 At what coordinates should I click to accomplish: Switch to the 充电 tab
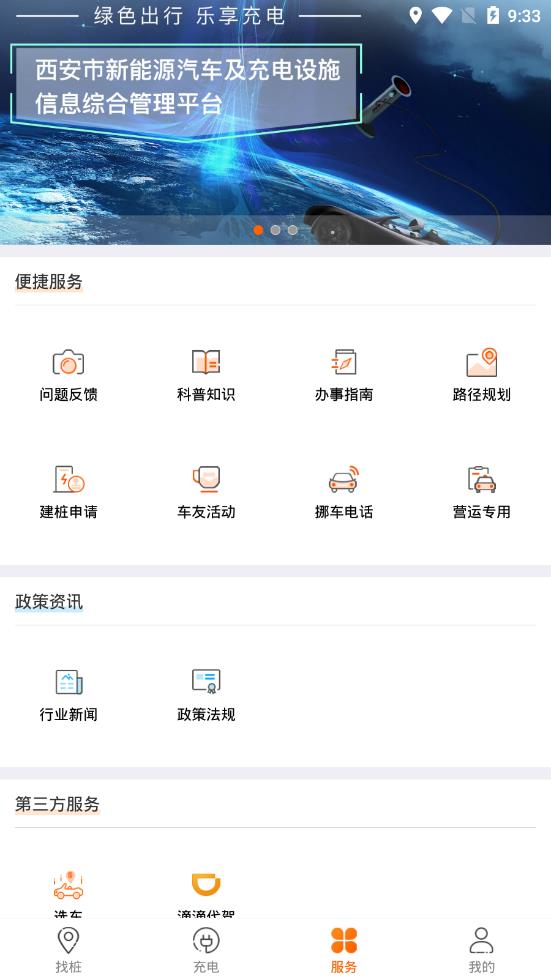pos(206,950)
